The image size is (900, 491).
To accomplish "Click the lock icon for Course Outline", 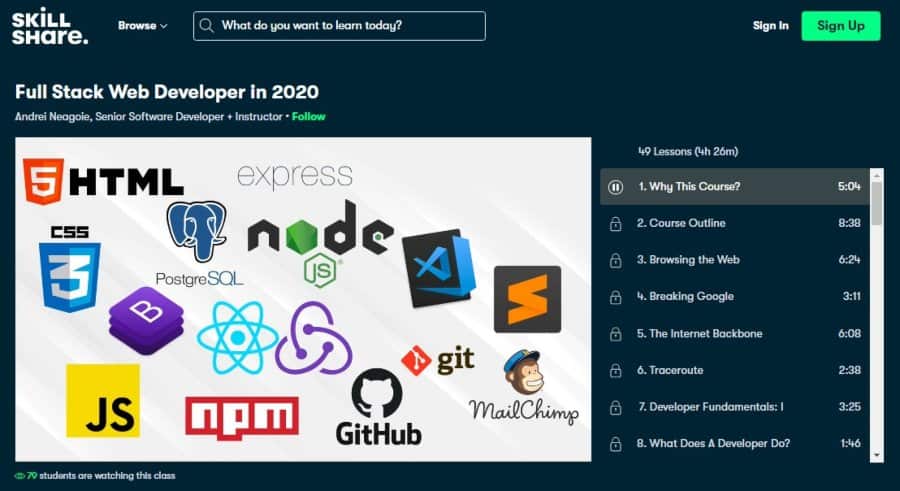I will (615, 224).
